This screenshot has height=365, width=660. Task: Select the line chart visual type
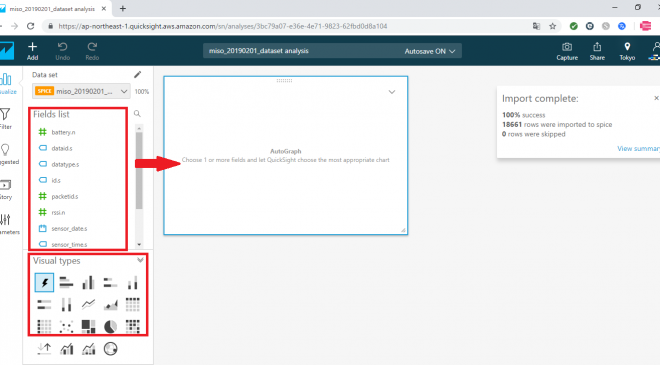tap(88, 304)
